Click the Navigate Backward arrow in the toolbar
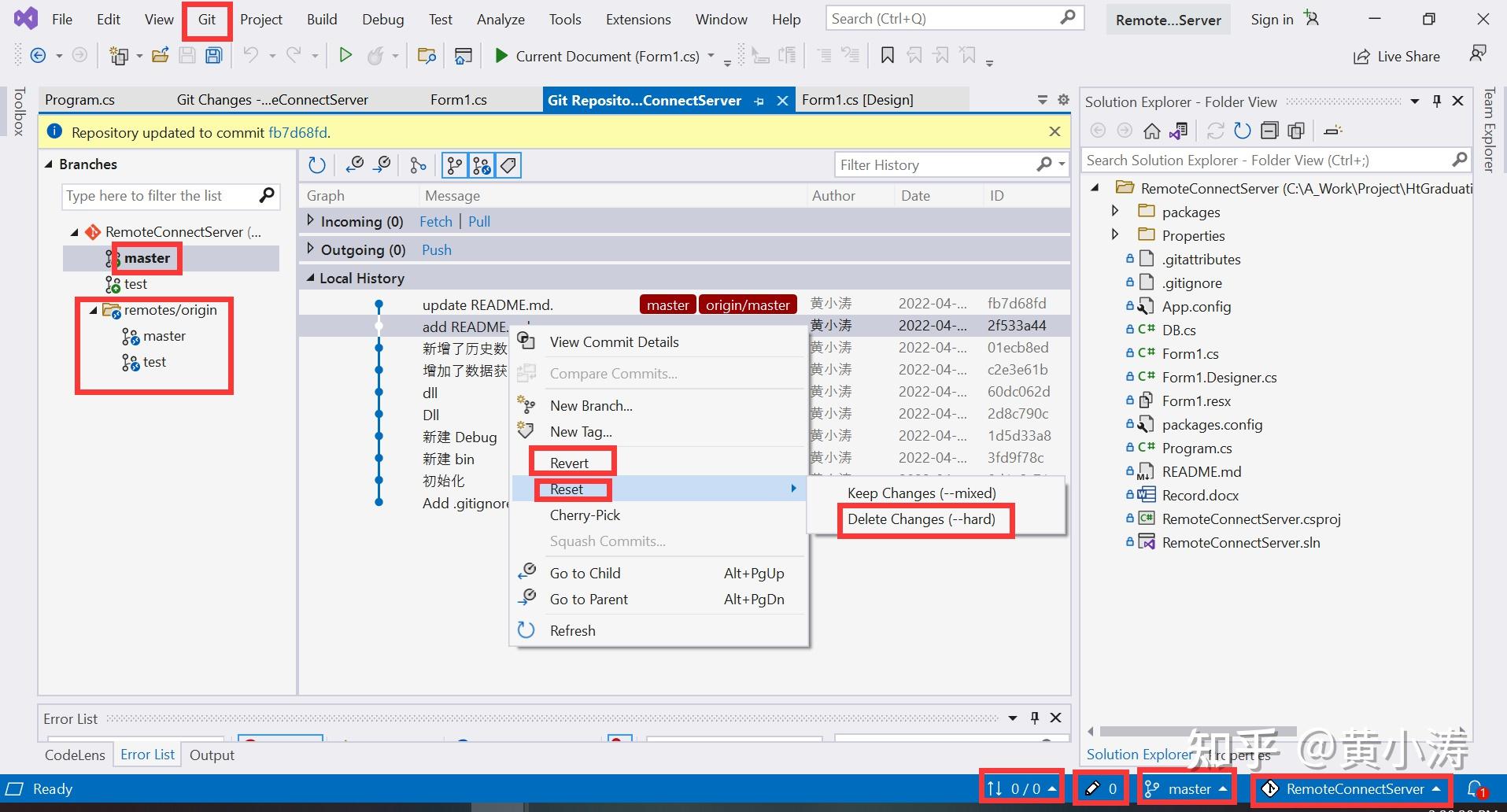 pyautogui.click(x=38, y=55)
